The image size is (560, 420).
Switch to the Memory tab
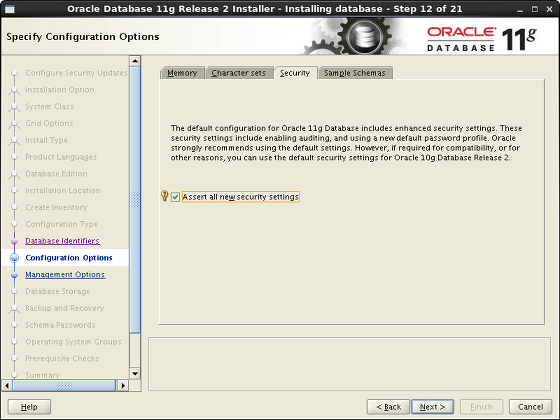[182, 73]
